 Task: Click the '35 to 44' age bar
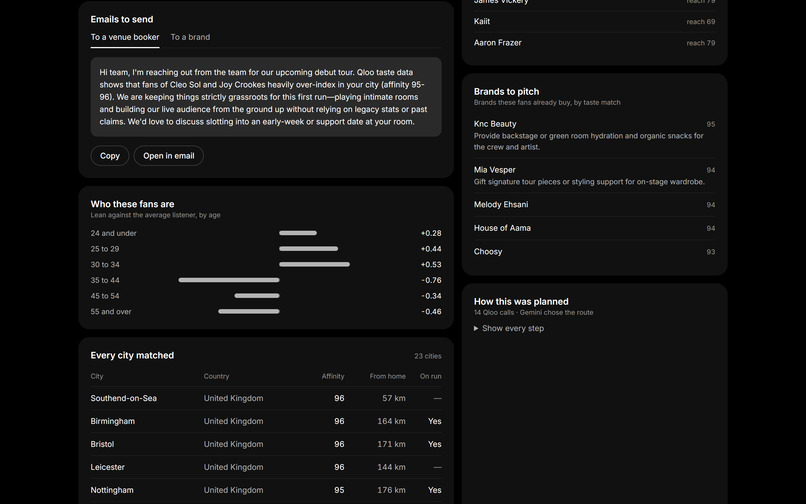tap(229, 280)
